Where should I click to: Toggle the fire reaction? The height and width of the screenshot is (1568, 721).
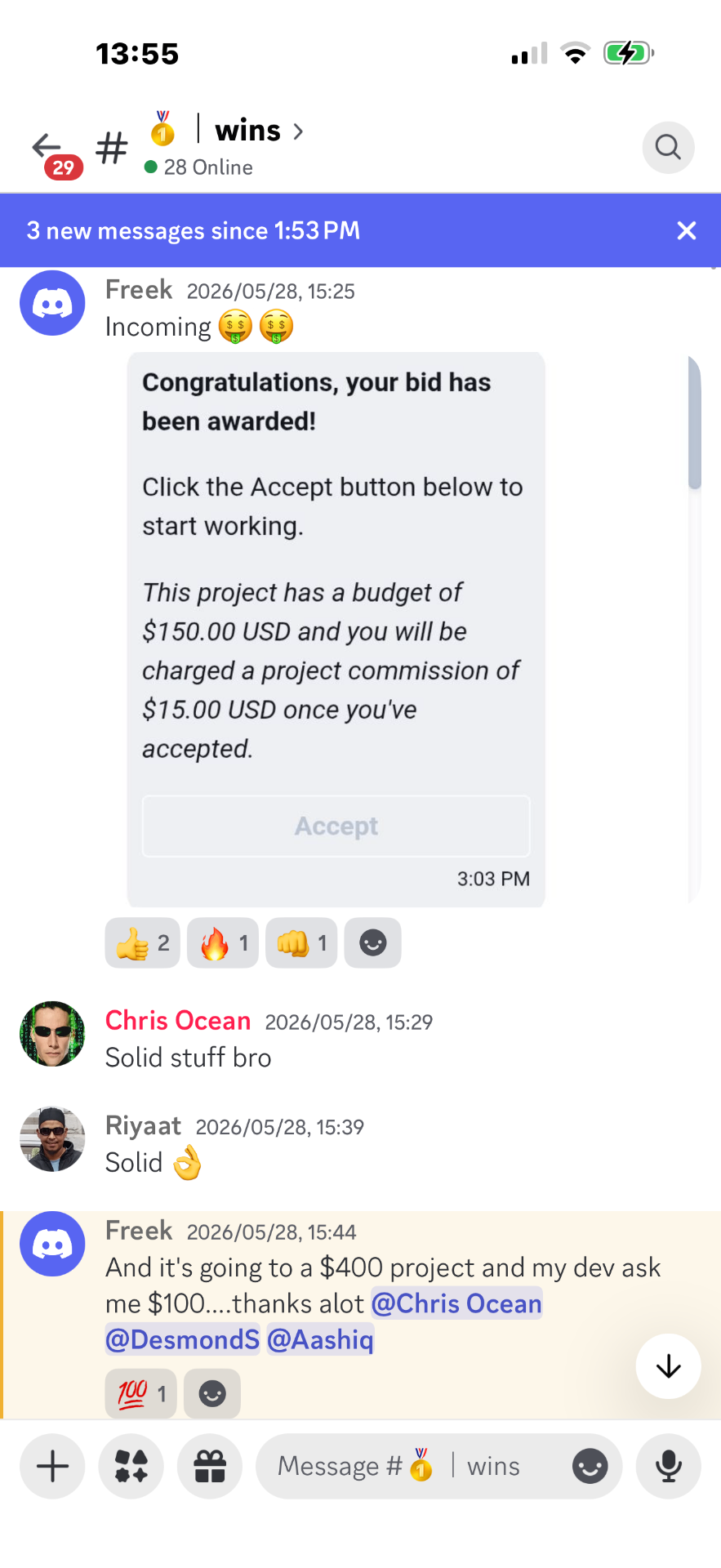click(x=223, y=943)
